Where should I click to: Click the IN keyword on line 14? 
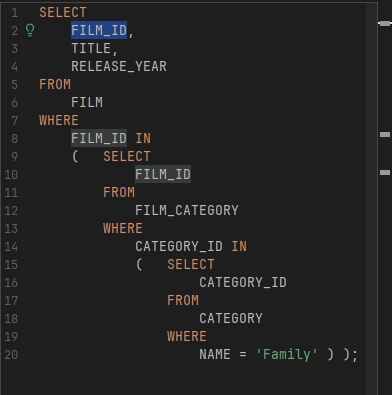pyautogui.click(x=239, y=246)
